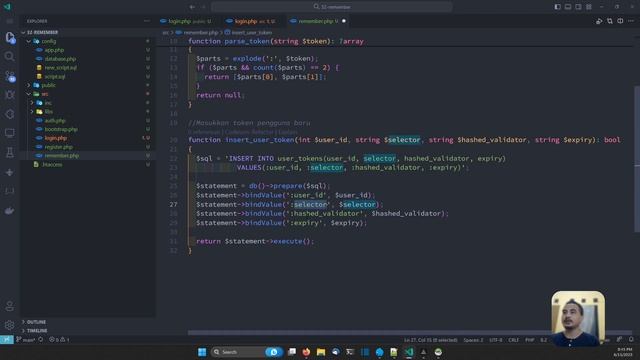The width and height of the screenshot is (640, 360).
Task: Open the Extensions view in activity bar
Action: (x=9, y=114)
